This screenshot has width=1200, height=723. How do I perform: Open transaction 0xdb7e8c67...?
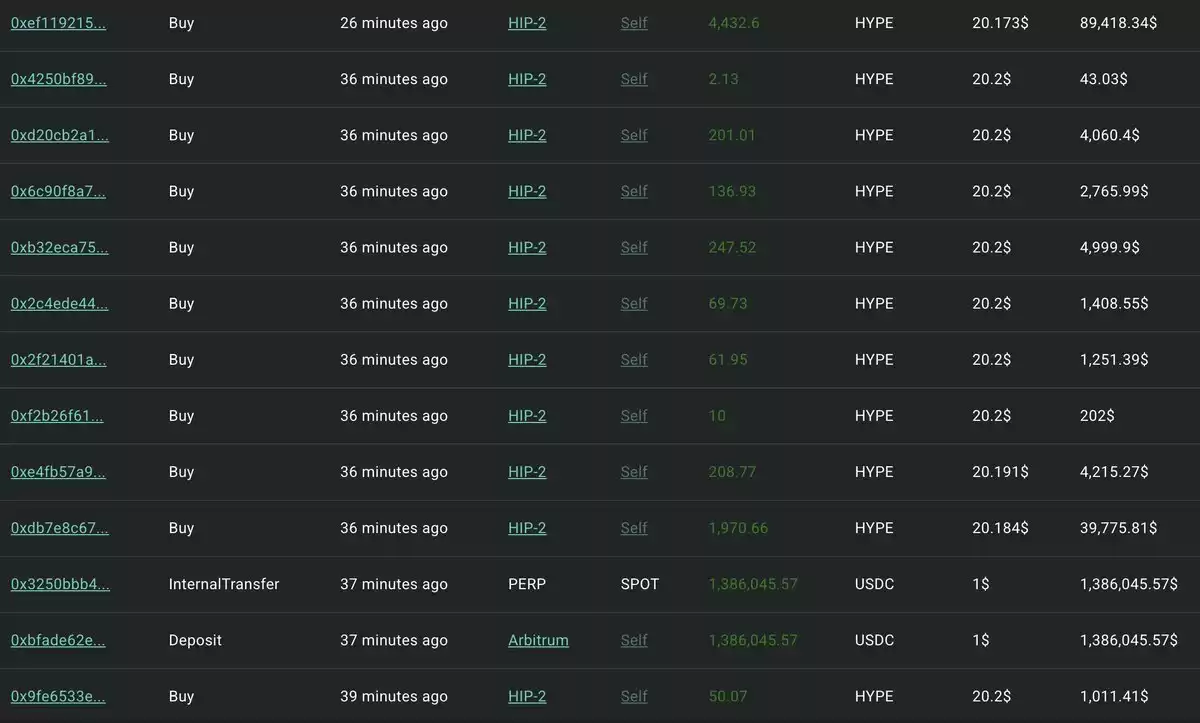pos(59,527)
